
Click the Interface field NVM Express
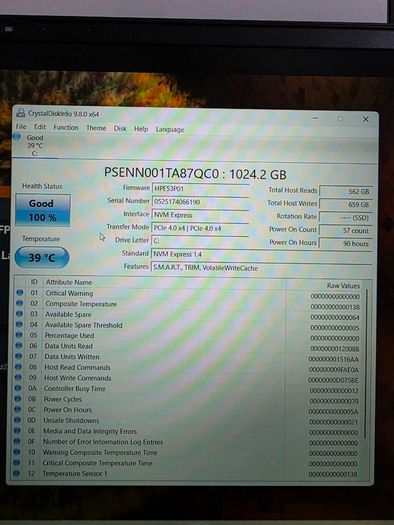(200, 215)
